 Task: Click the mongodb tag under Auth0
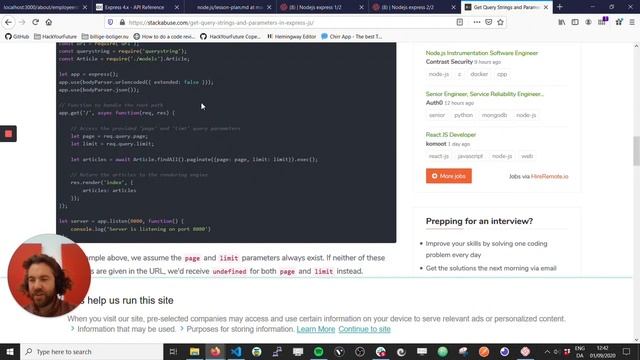tap(494, 115)
